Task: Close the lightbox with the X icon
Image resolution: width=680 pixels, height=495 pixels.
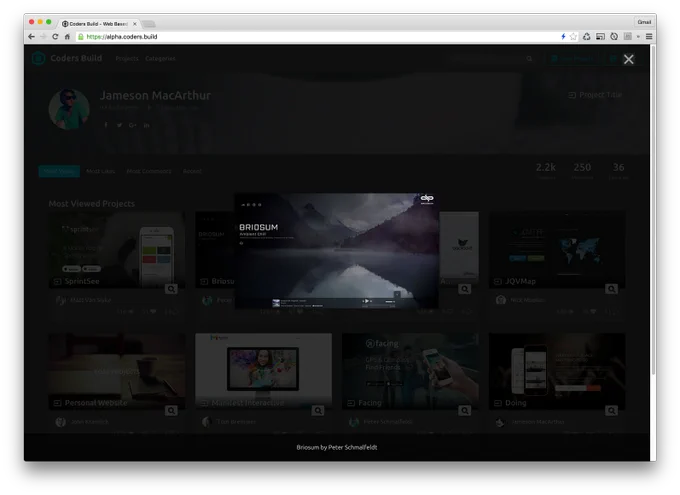Action: 628,59
